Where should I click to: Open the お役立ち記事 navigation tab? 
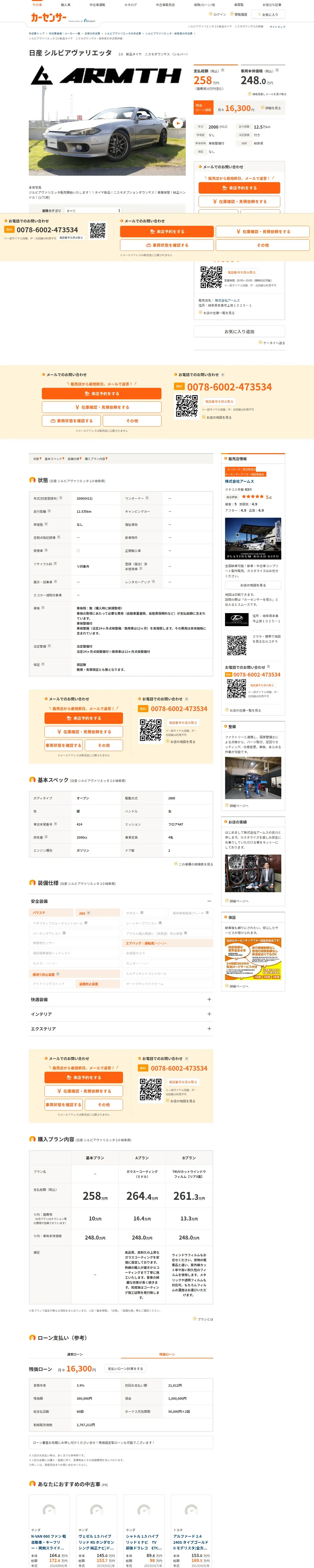click(272, 5)
